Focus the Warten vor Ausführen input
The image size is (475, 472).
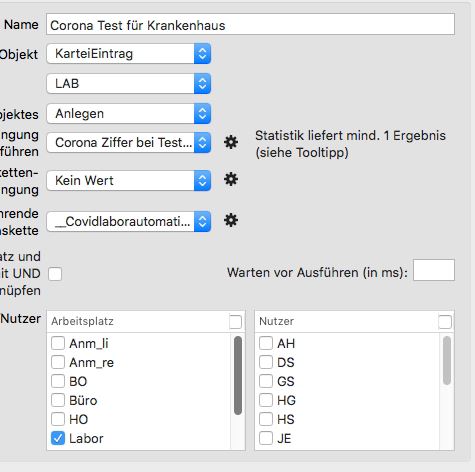(434, 270)
